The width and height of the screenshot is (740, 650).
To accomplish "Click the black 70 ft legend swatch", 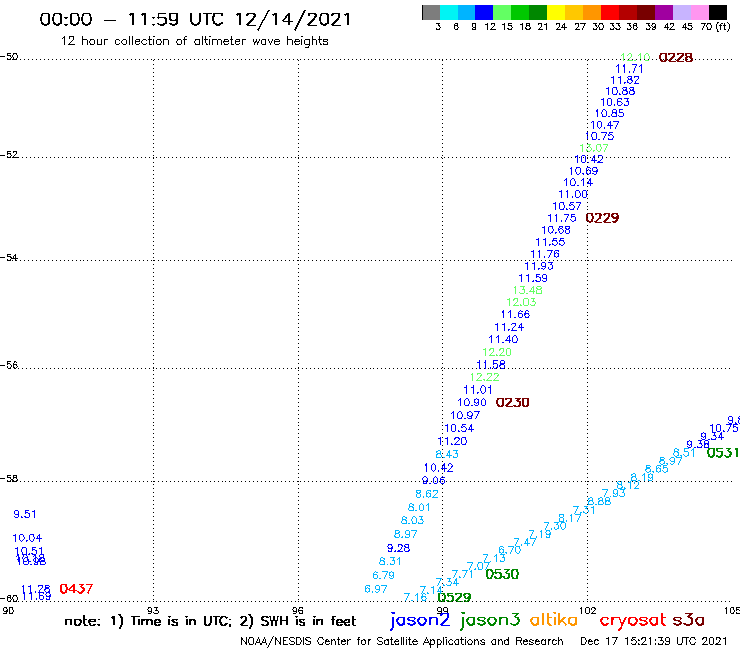I will click(717, 12).
